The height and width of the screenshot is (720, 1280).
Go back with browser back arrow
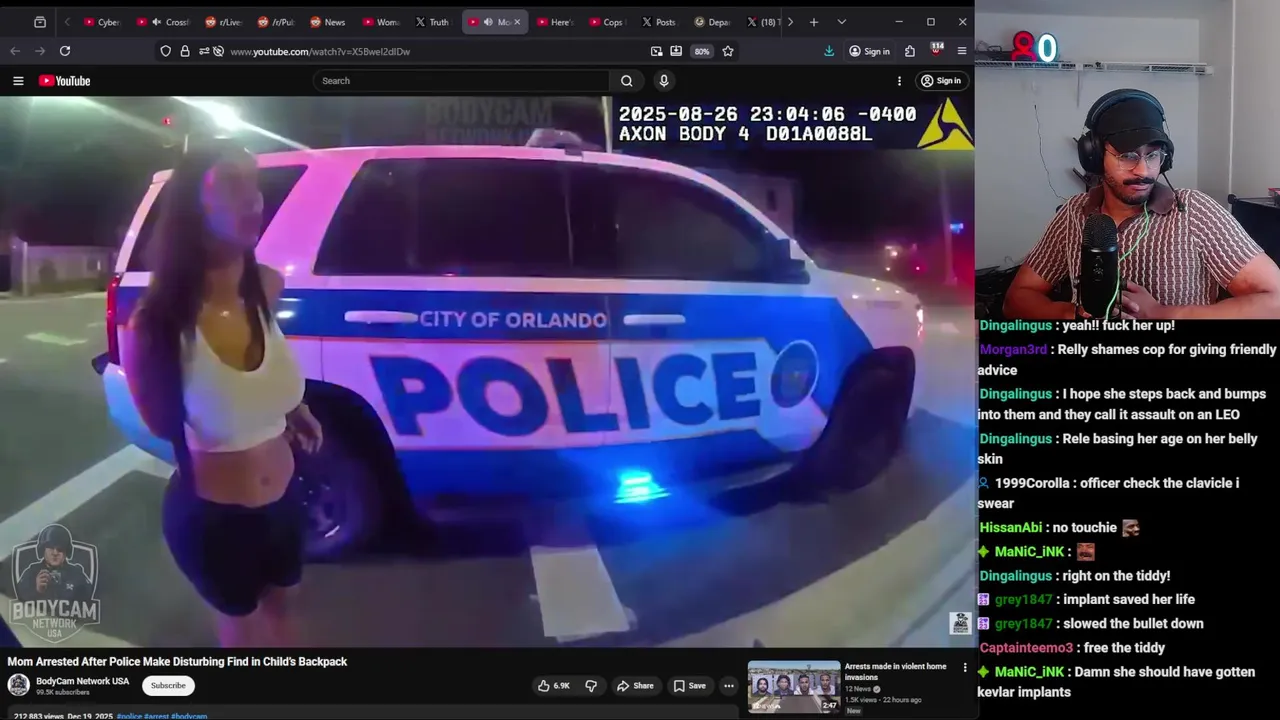click(x=15, y=51)
